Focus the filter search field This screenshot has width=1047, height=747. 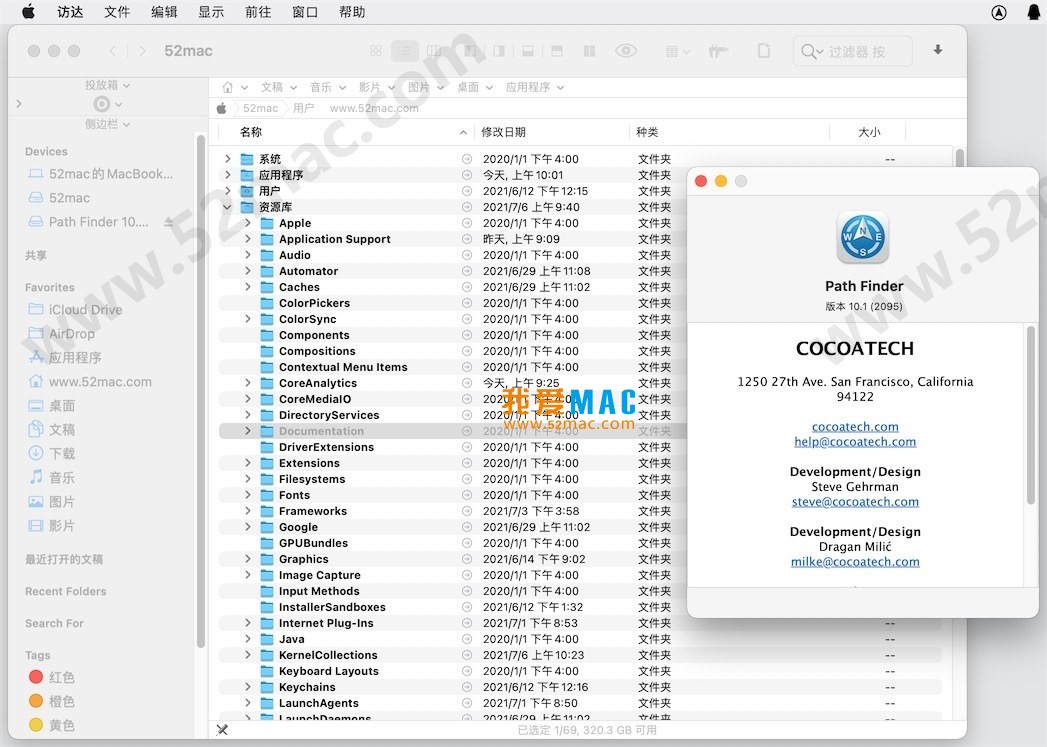click(853, 51)
